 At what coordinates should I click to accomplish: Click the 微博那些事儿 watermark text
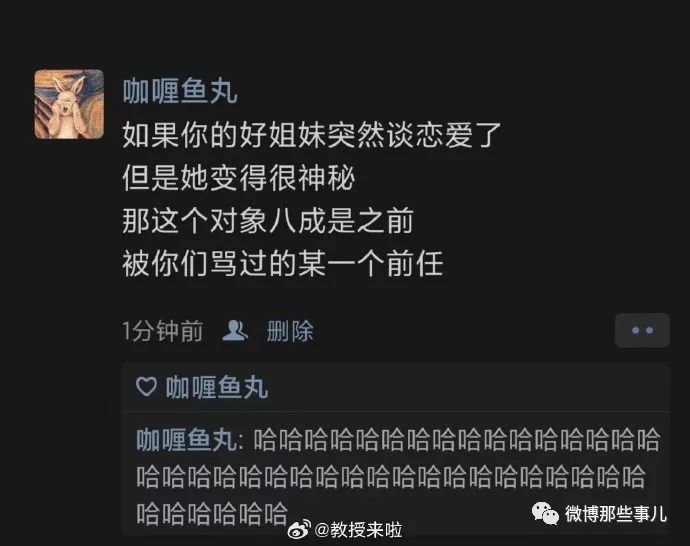click(616, 513)
